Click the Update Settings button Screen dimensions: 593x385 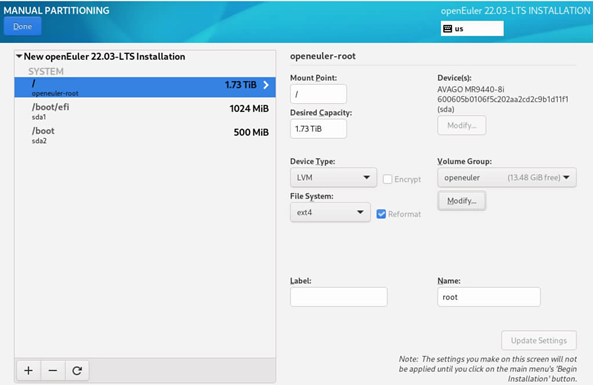539,340
